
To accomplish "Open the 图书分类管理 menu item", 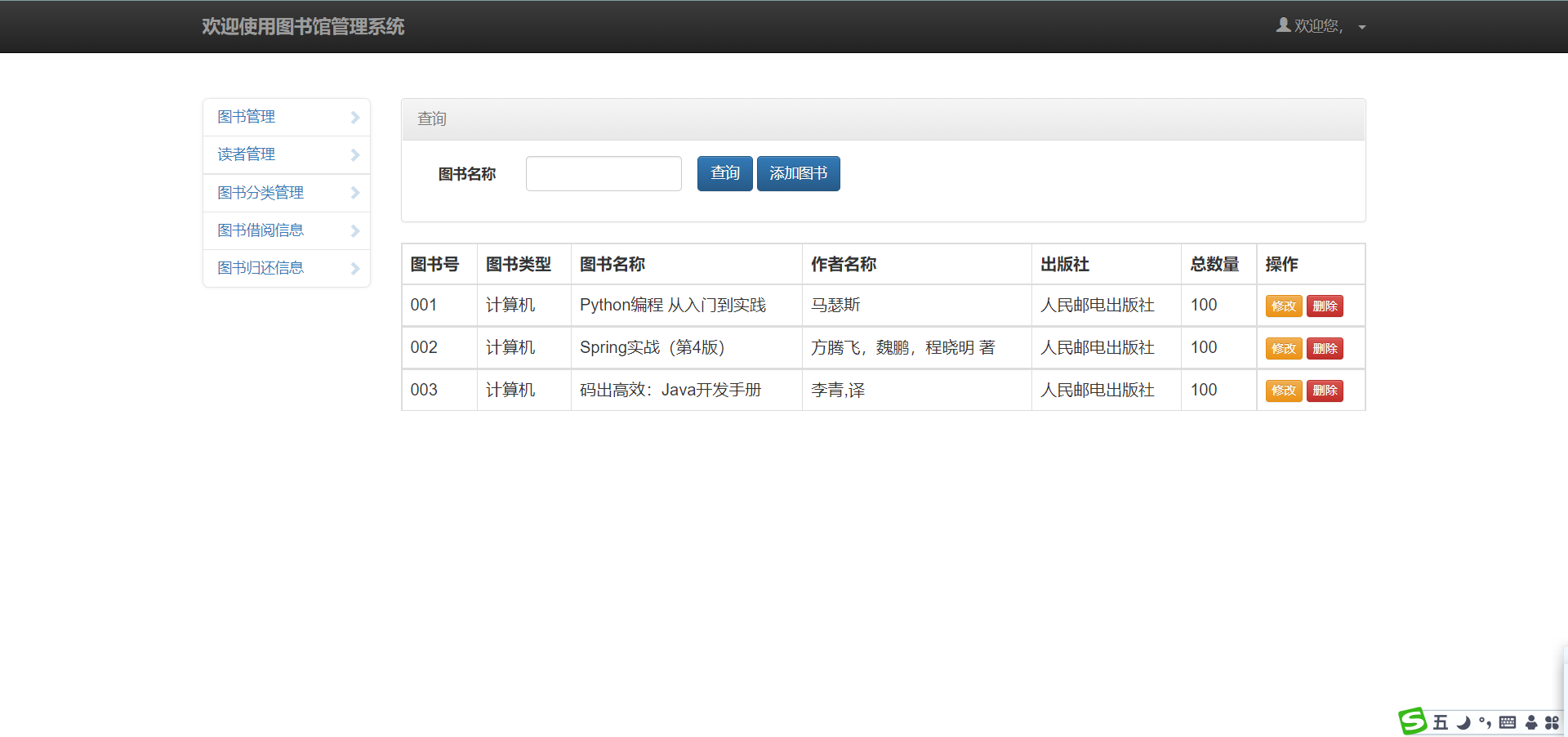I will (287, 193).
